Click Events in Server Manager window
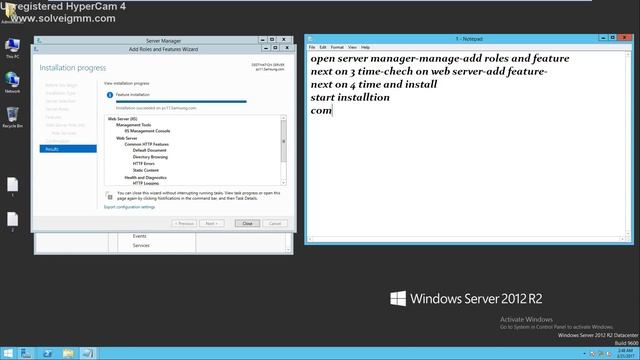 (140, 236)
